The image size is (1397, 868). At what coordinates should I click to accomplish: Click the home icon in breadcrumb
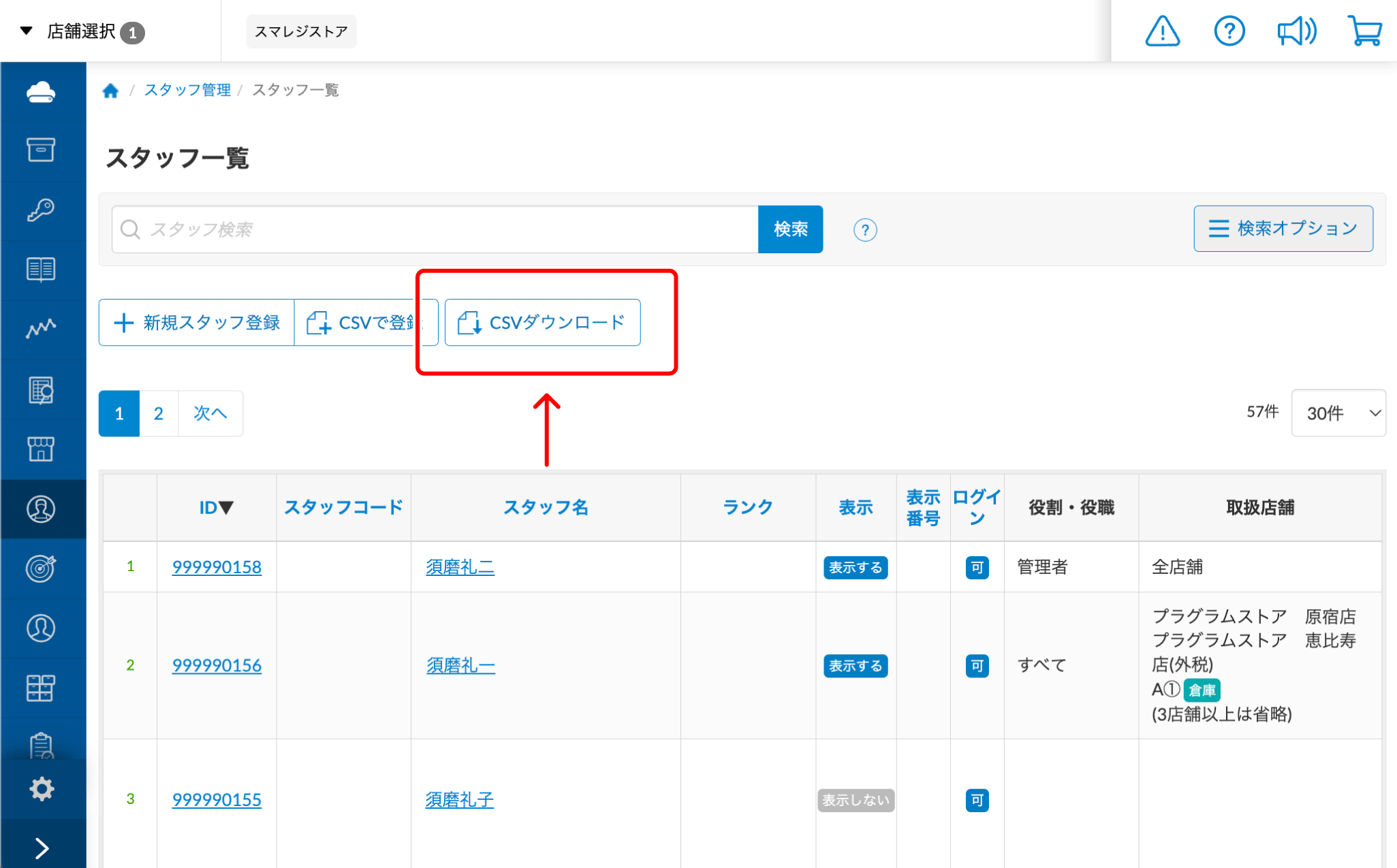click(x=110, y=91)
